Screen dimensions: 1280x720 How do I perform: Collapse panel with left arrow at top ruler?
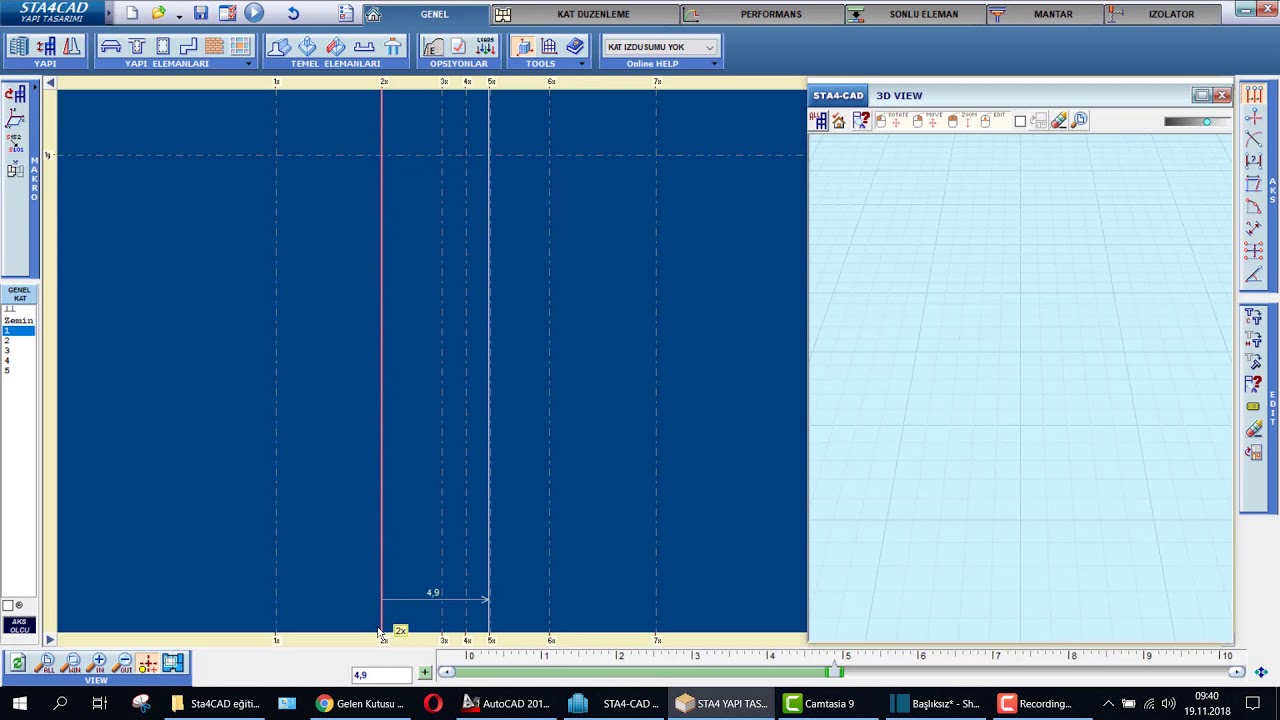click(50, 83)
